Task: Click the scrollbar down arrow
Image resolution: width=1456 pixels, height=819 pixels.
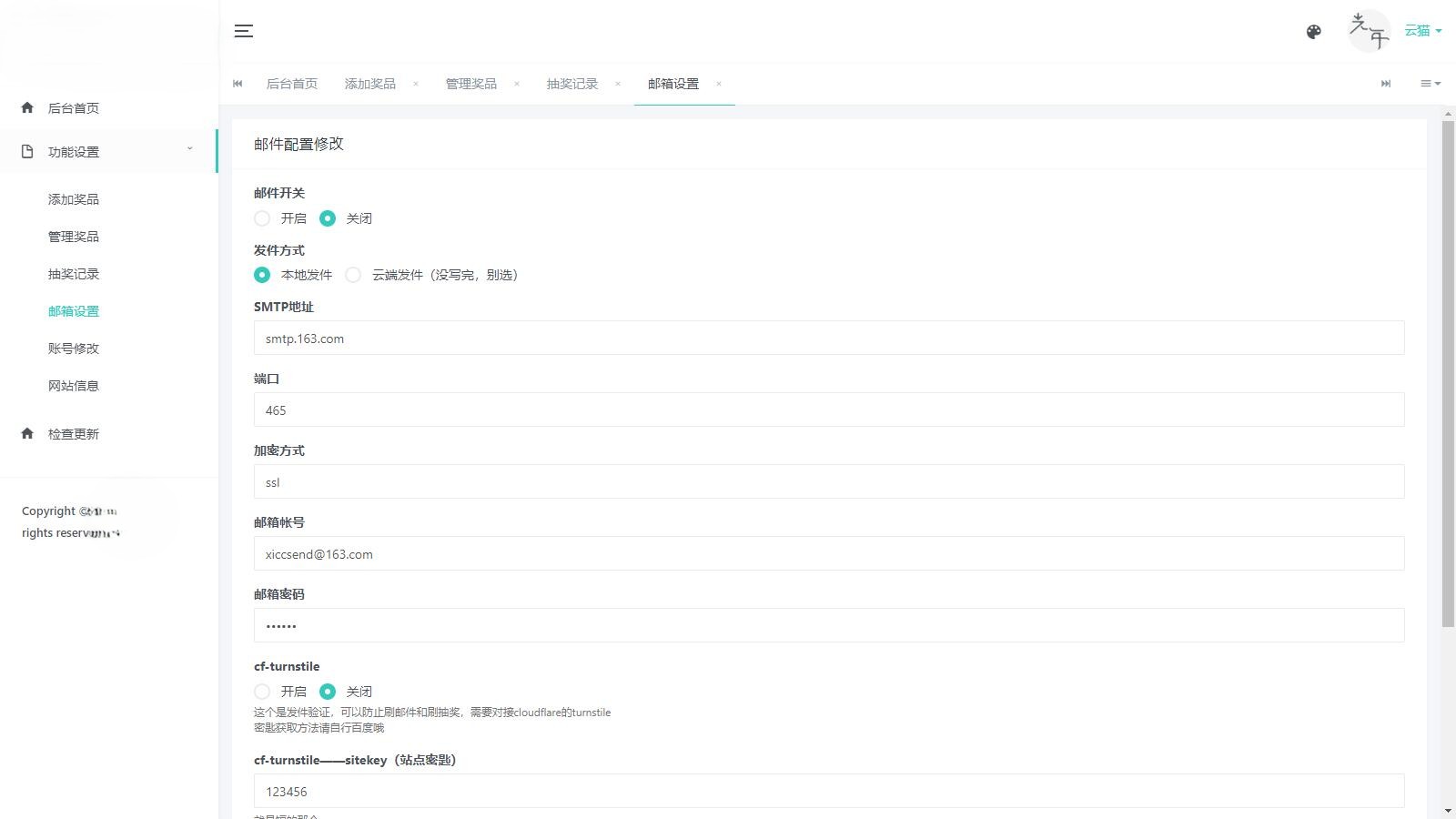Action: click(x=1449, y=811)
